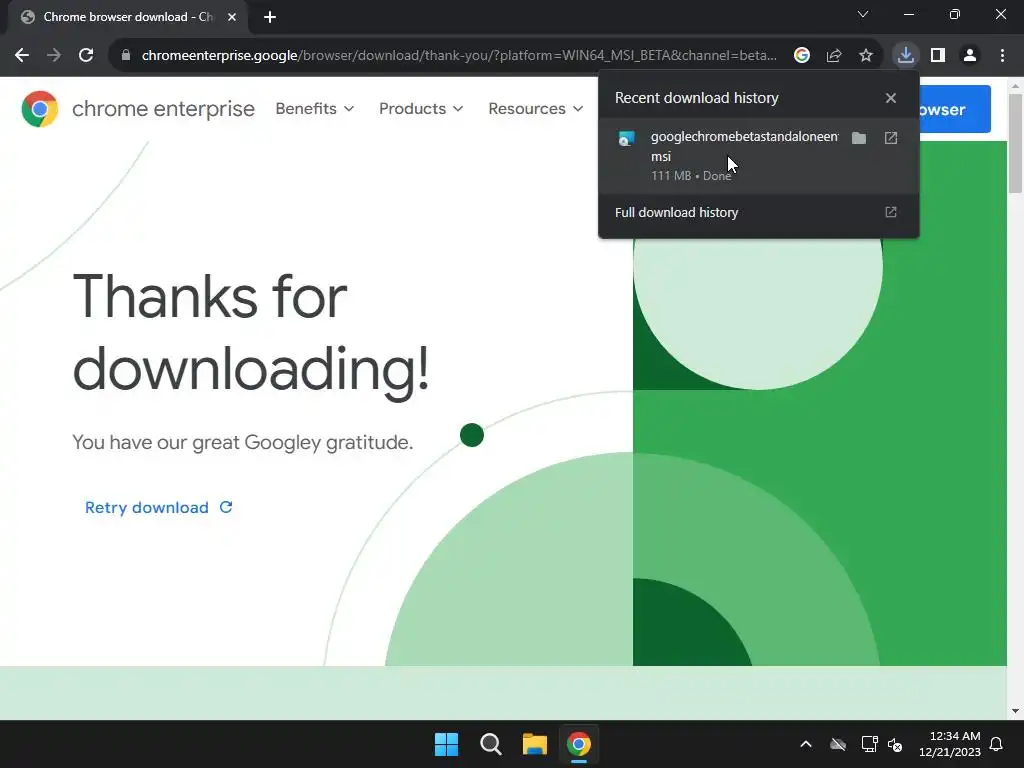Expand the Resources menu
The width and height of the screenshot is (1024, 768).
536,108
